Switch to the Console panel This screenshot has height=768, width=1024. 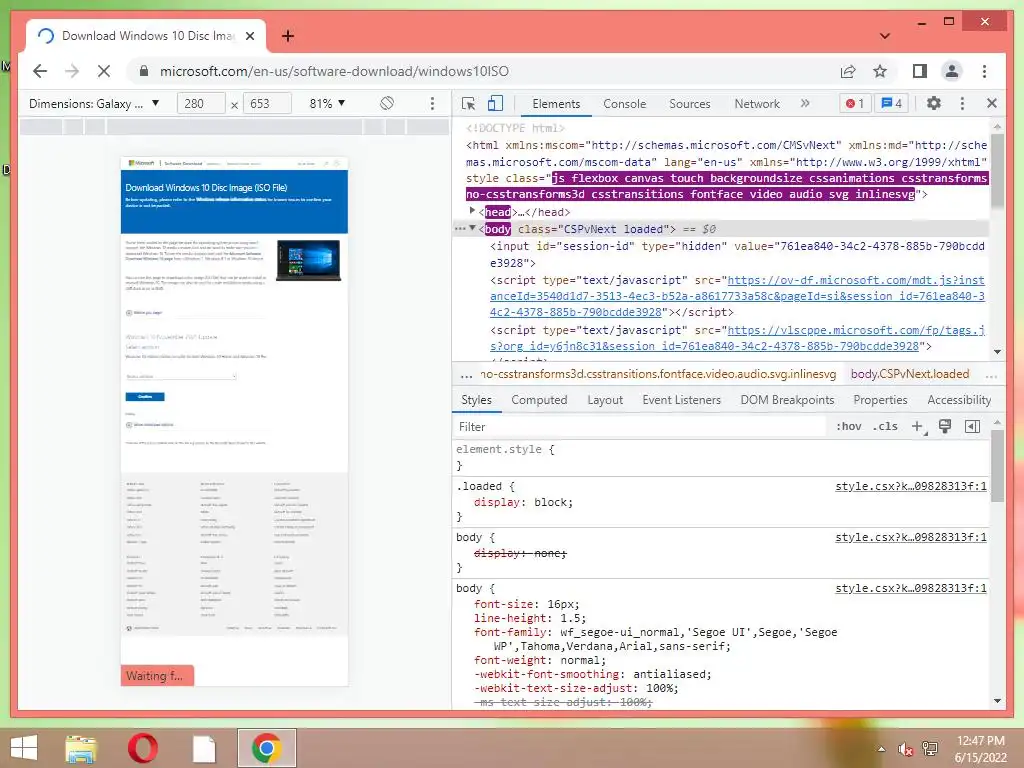pos(624,104)
